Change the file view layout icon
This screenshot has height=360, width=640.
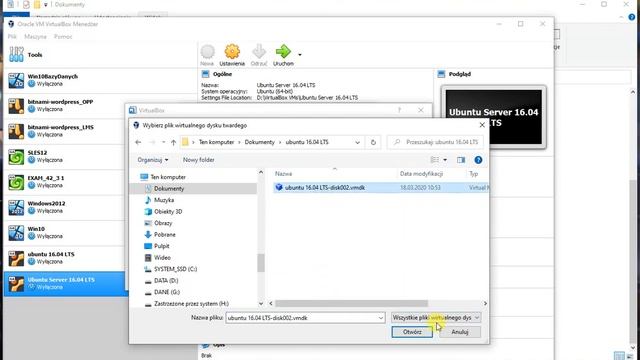435,160
